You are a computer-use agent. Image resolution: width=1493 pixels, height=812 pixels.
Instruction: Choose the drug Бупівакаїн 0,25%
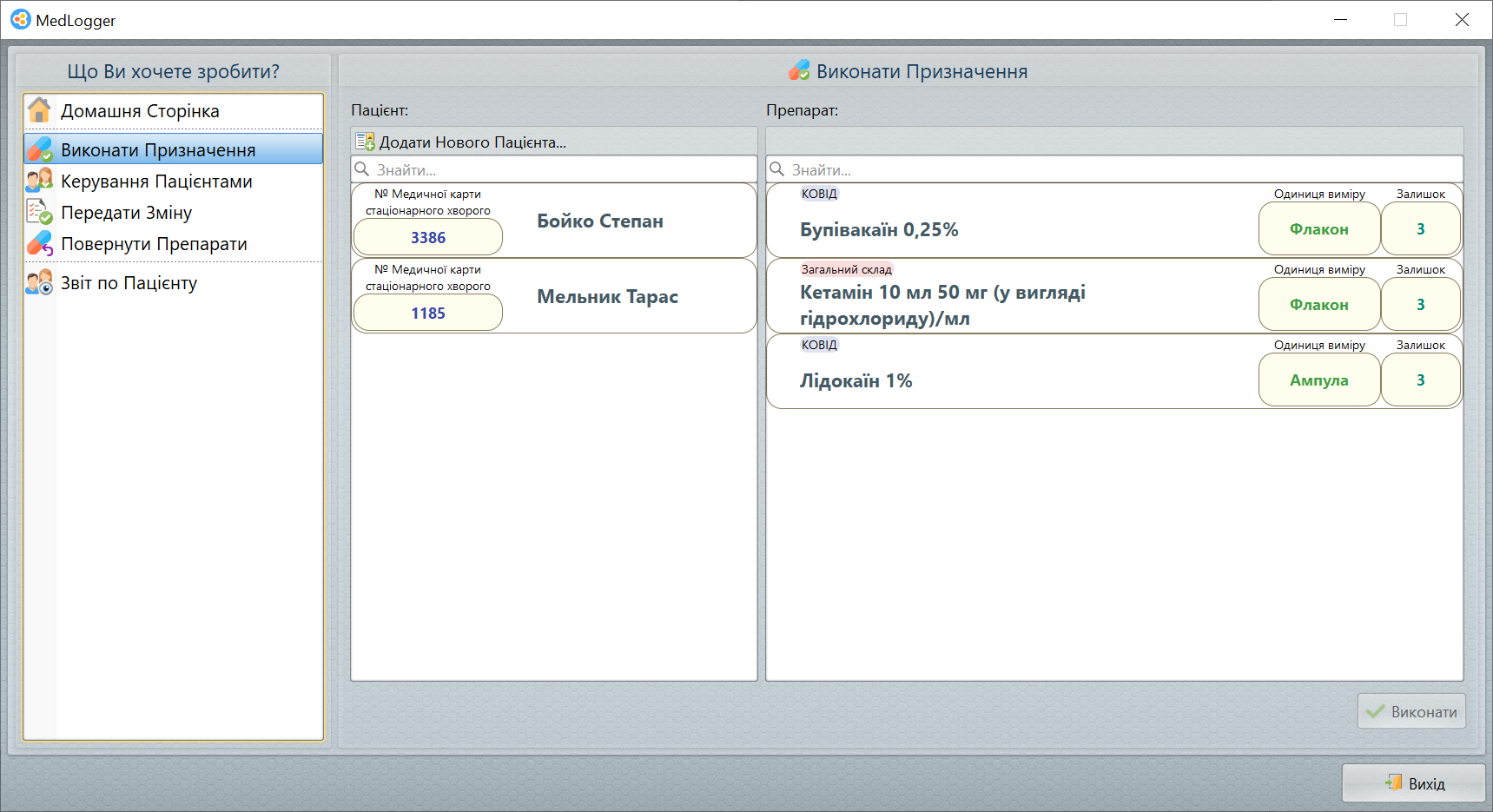(x=879, y=230)
